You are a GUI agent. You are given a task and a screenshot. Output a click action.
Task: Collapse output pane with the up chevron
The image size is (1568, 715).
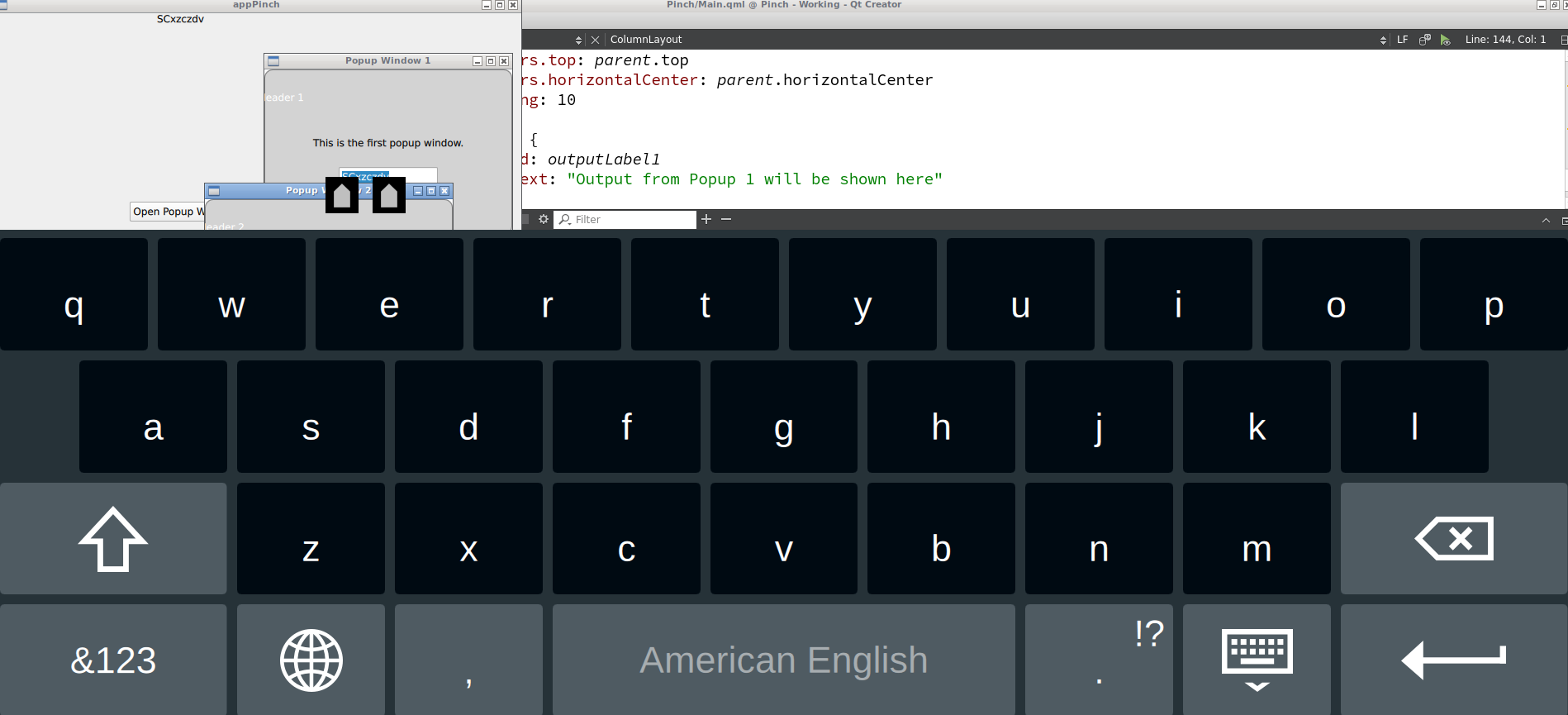(1546, 220)
